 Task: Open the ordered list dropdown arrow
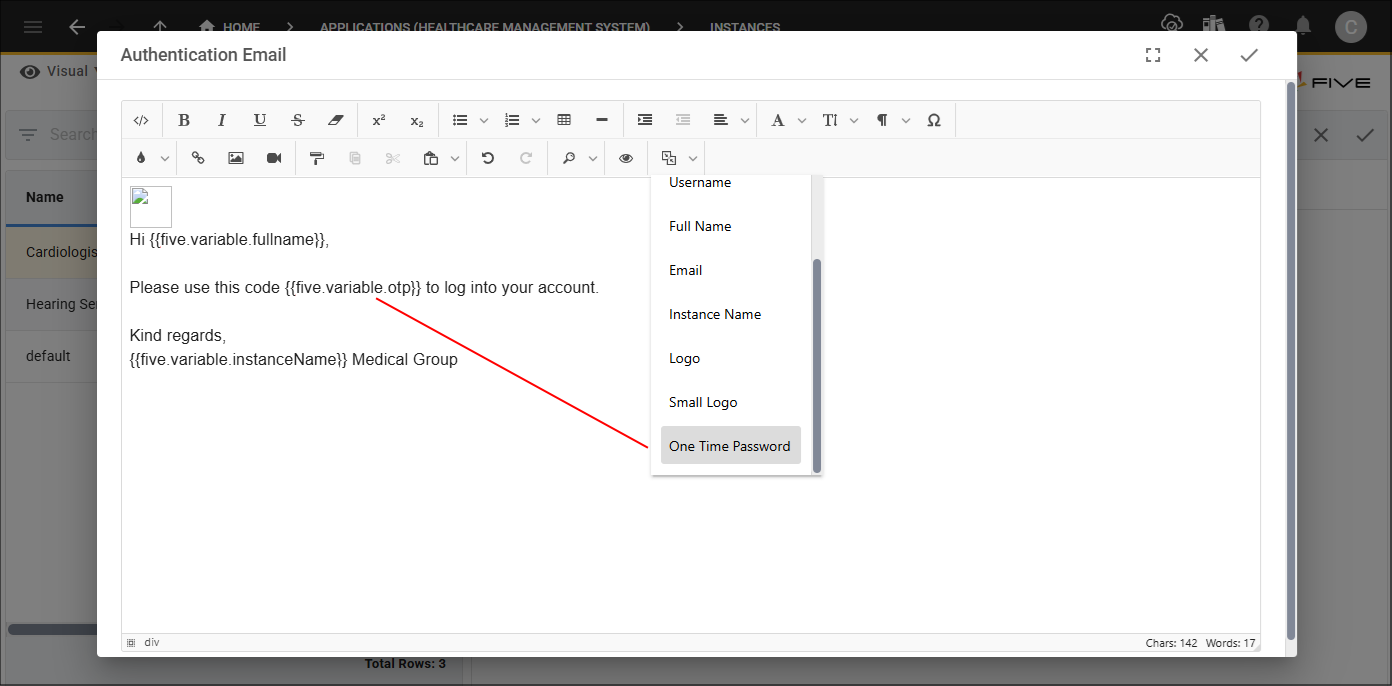536,120
